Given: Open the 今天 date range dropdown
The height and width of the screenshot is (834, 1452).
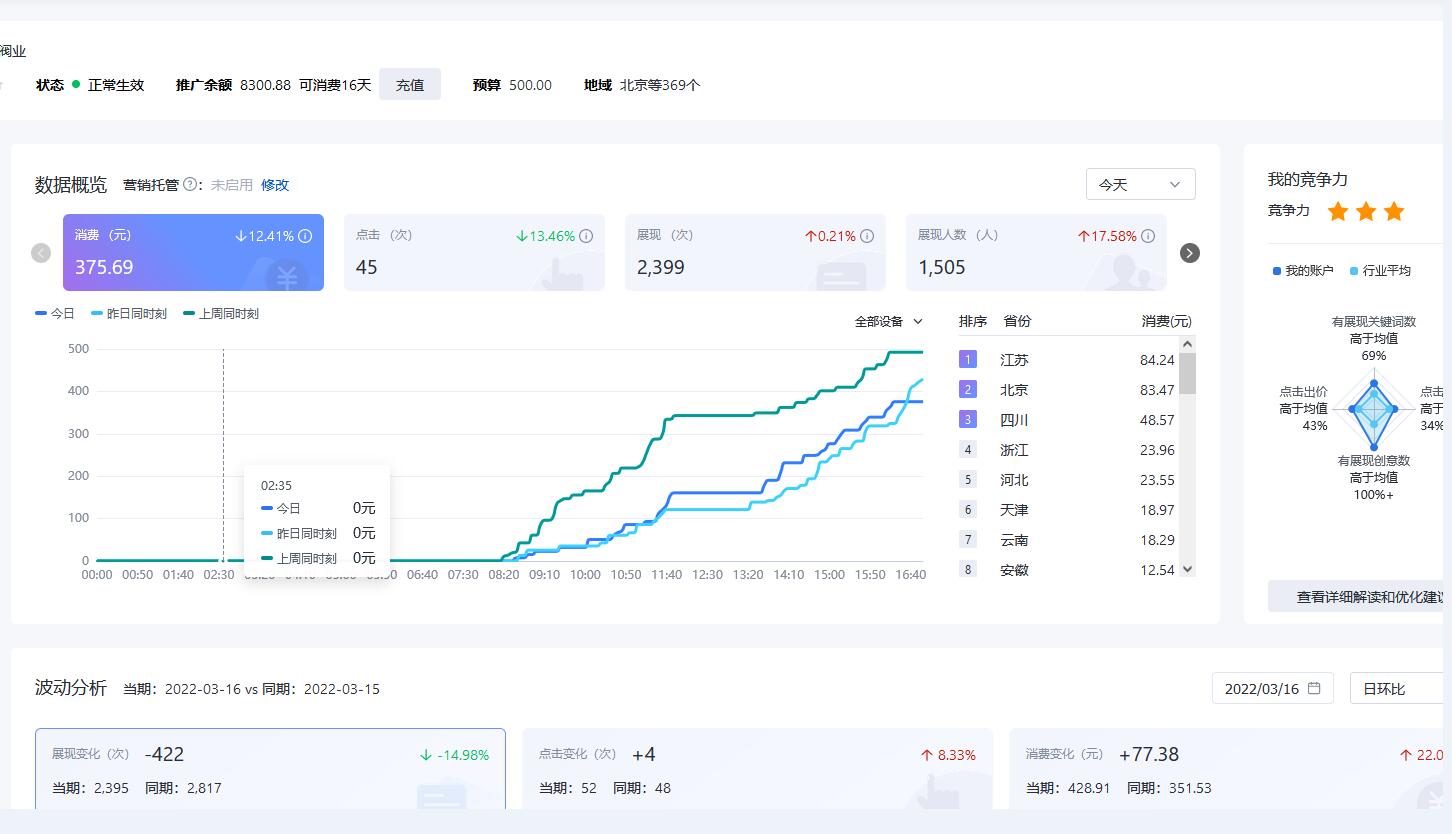Looking at the screenshot, I should [1141, 184].
